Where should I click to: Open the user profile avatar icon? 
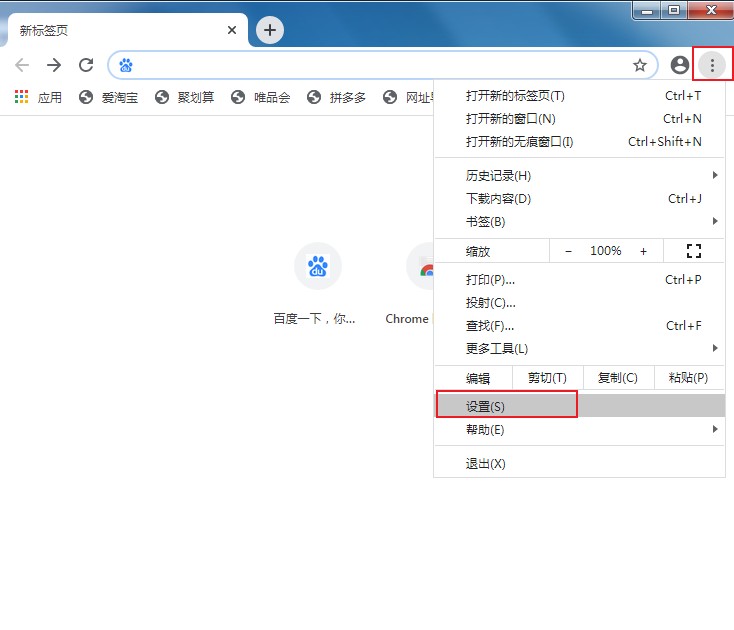pos(679,65)
